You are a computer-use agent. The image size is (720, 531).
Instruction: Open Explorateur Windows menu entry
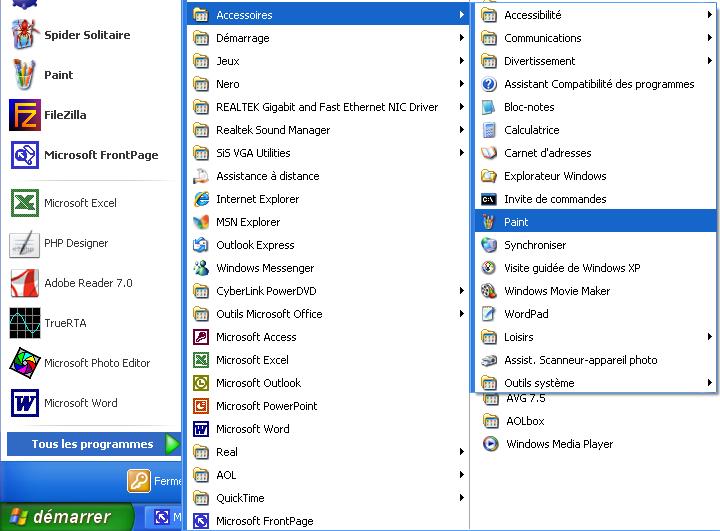click(596, 176)
